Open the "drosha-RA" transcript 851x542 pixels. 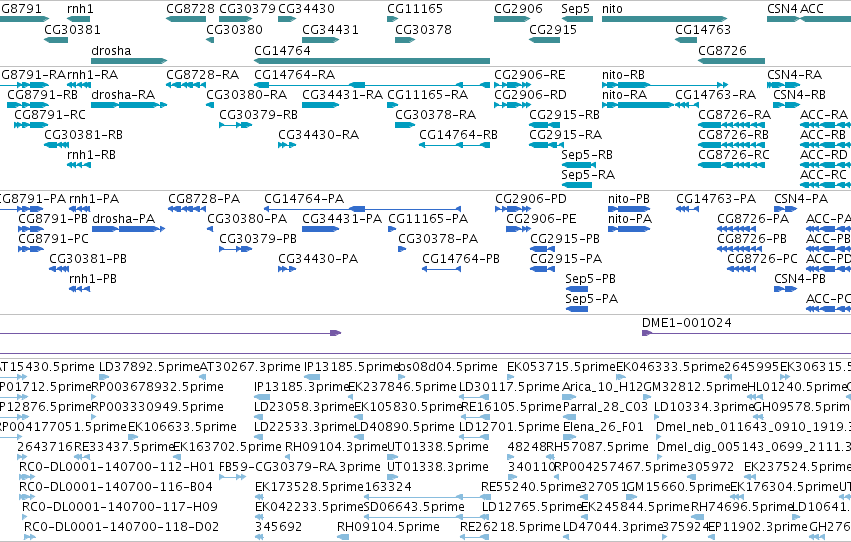pos(123,94)
